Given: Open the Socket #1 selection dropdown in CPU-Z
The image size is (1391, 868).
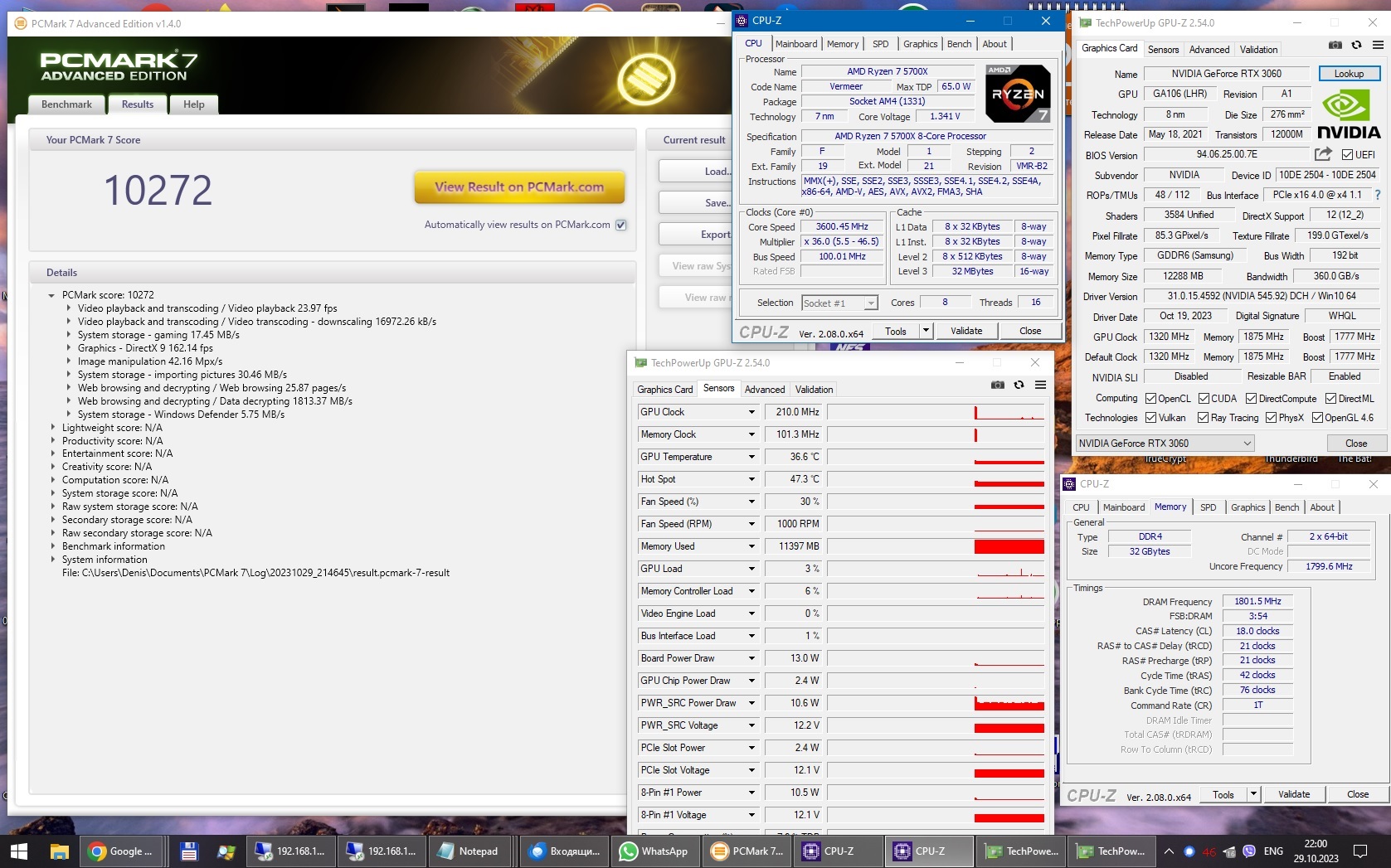Looking at the screenshot, I should pos(839,303).
